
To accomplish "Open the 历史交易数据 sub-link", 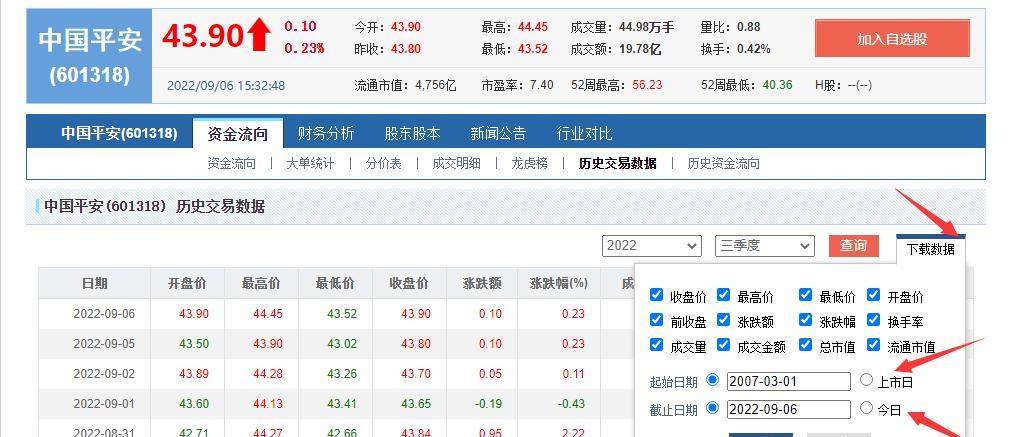I will 617,163.
